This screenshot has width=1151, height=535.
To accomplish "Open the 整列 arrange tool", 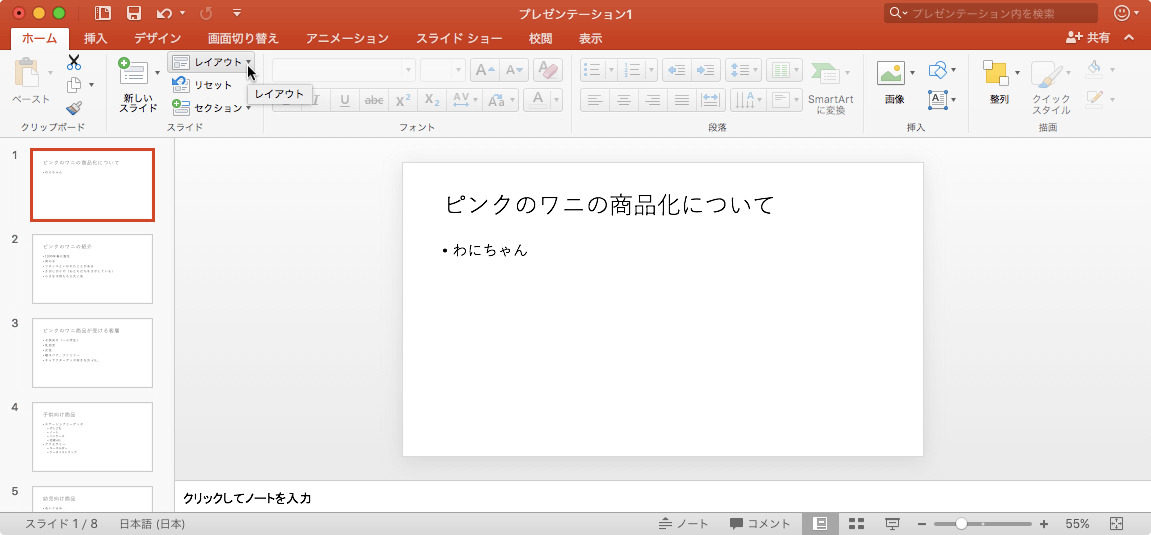I will pyautogui.click(x=997, y=75).
